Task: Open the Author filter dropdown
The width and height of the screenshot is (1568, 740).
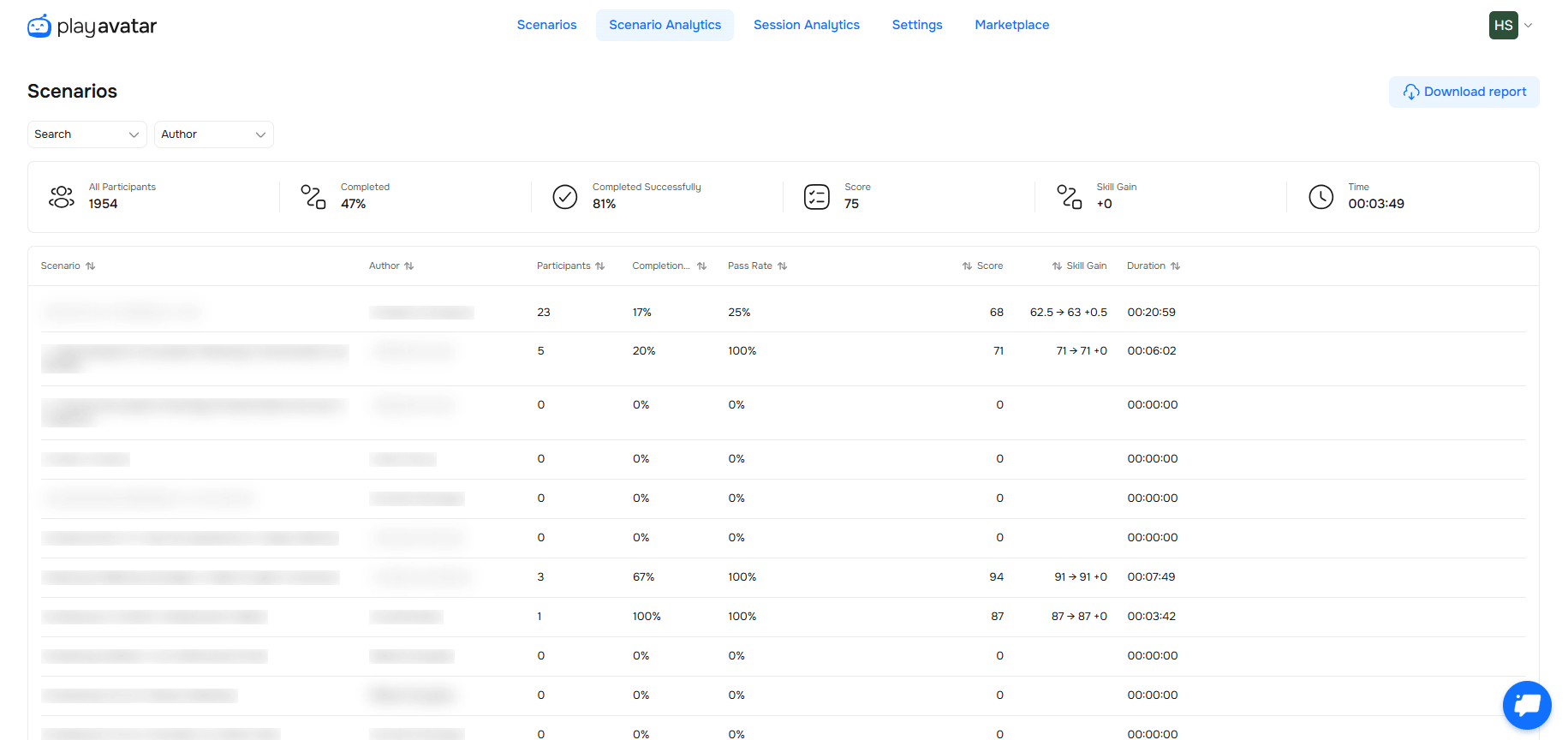Action: click(x=213, y=134)
